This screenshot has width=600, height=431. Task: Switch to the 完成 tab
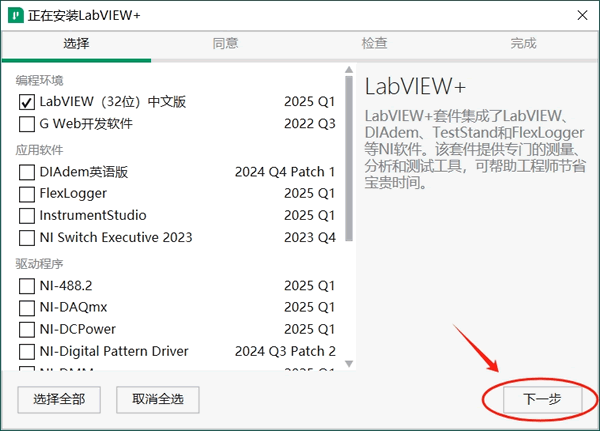coord(523,43)
